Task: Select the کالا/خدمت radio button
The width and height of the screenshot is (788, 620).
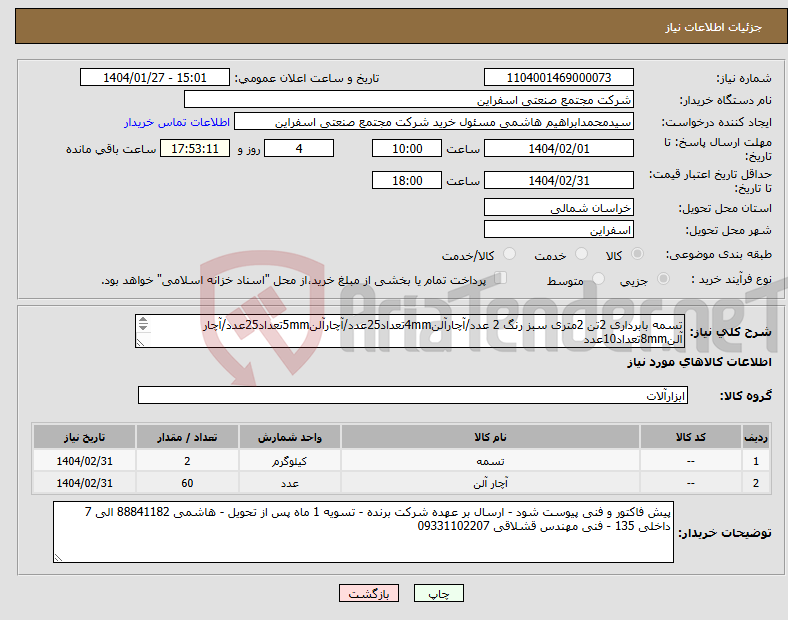Action: (510, 254)
